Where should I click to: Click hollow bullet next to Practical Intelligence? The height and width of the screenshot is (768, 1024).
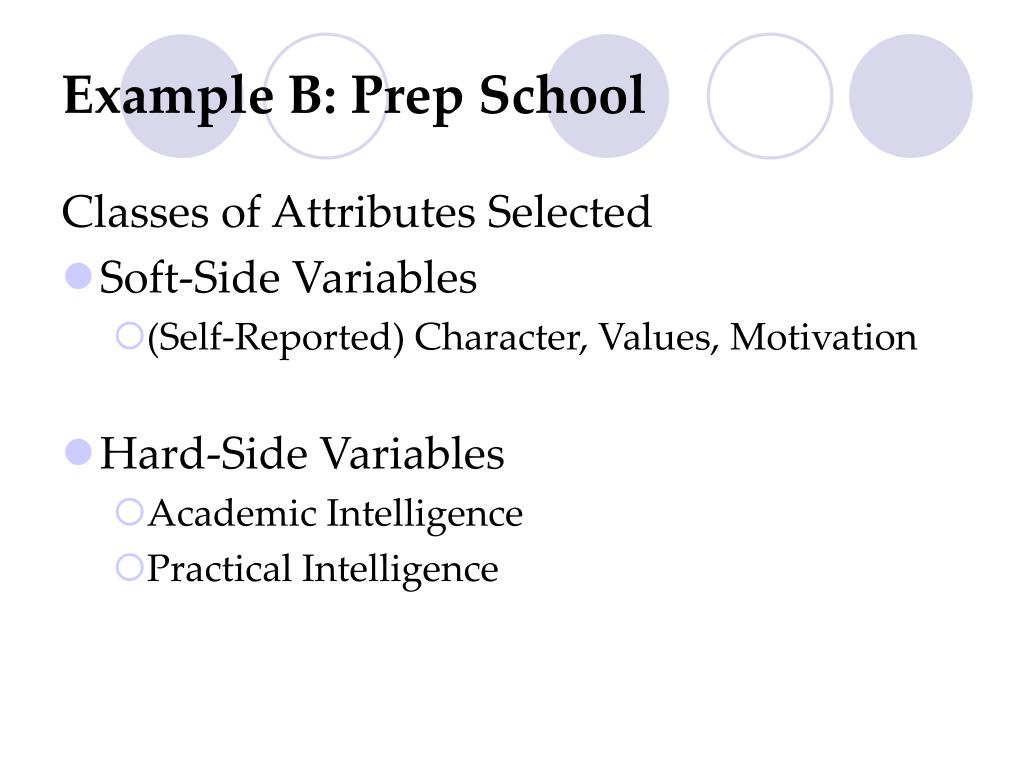pyautogui.click(x=129, y=567)
